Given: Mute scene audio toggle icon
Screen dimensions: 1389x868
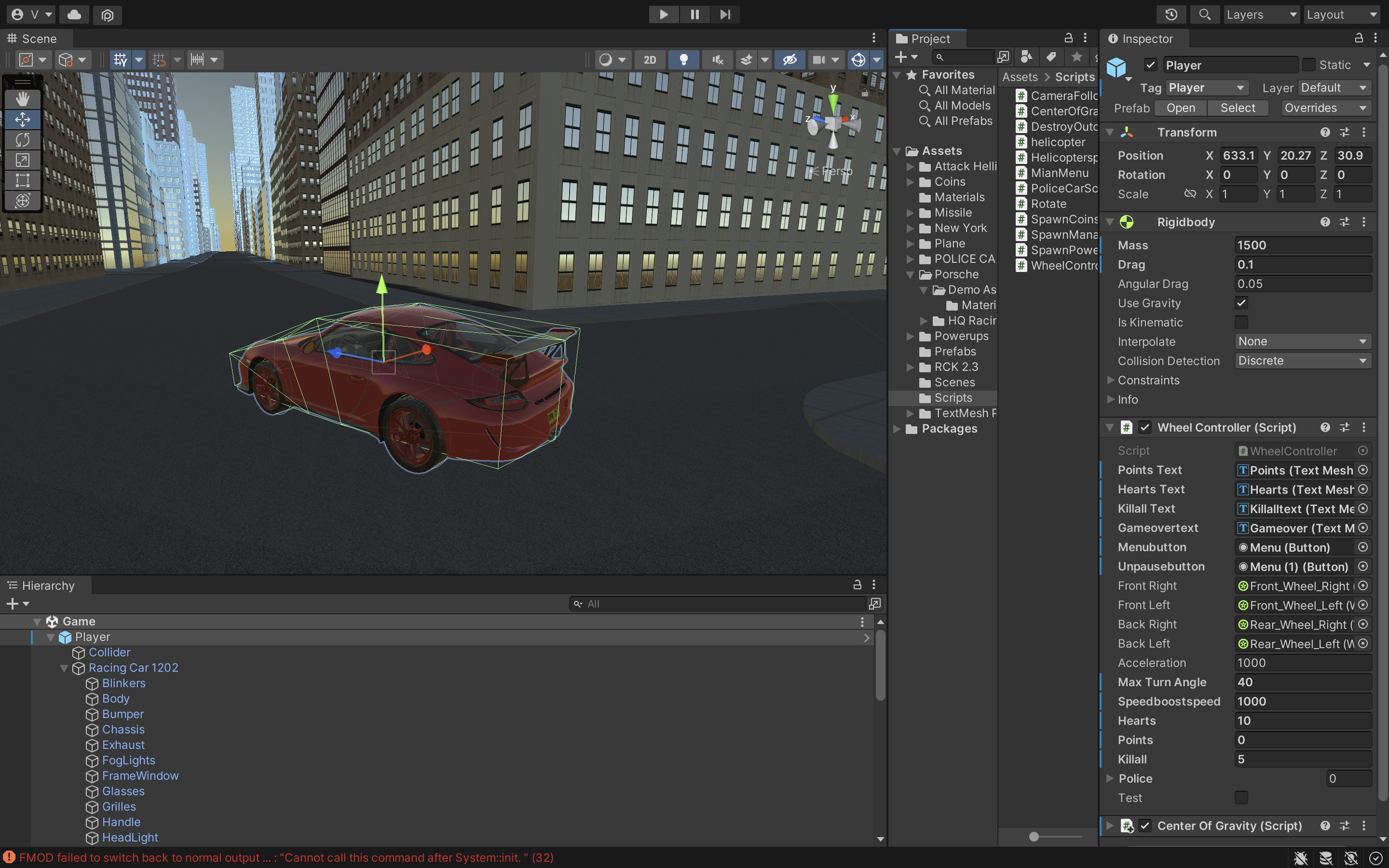Looking at the screenshot, I should pos(718,60).
